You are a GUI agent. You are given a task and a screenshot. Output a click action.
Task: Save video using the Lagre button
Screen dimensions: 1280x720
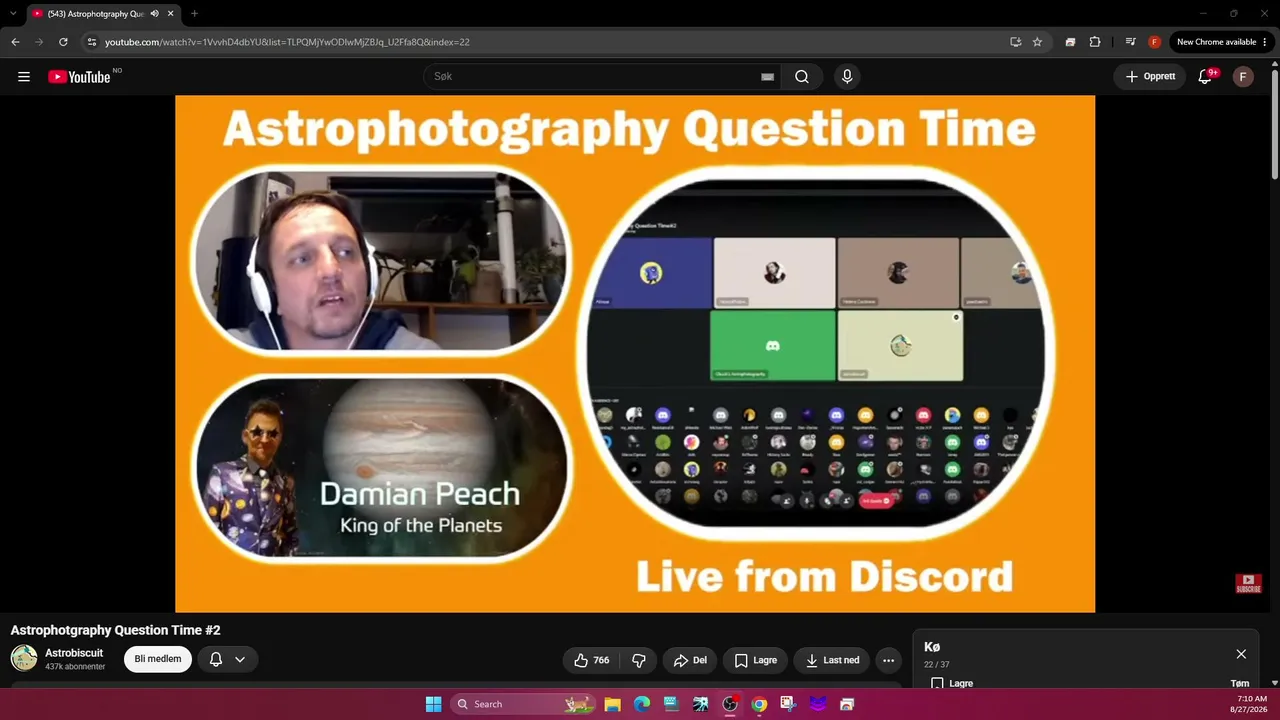click(x=755, y=660)
